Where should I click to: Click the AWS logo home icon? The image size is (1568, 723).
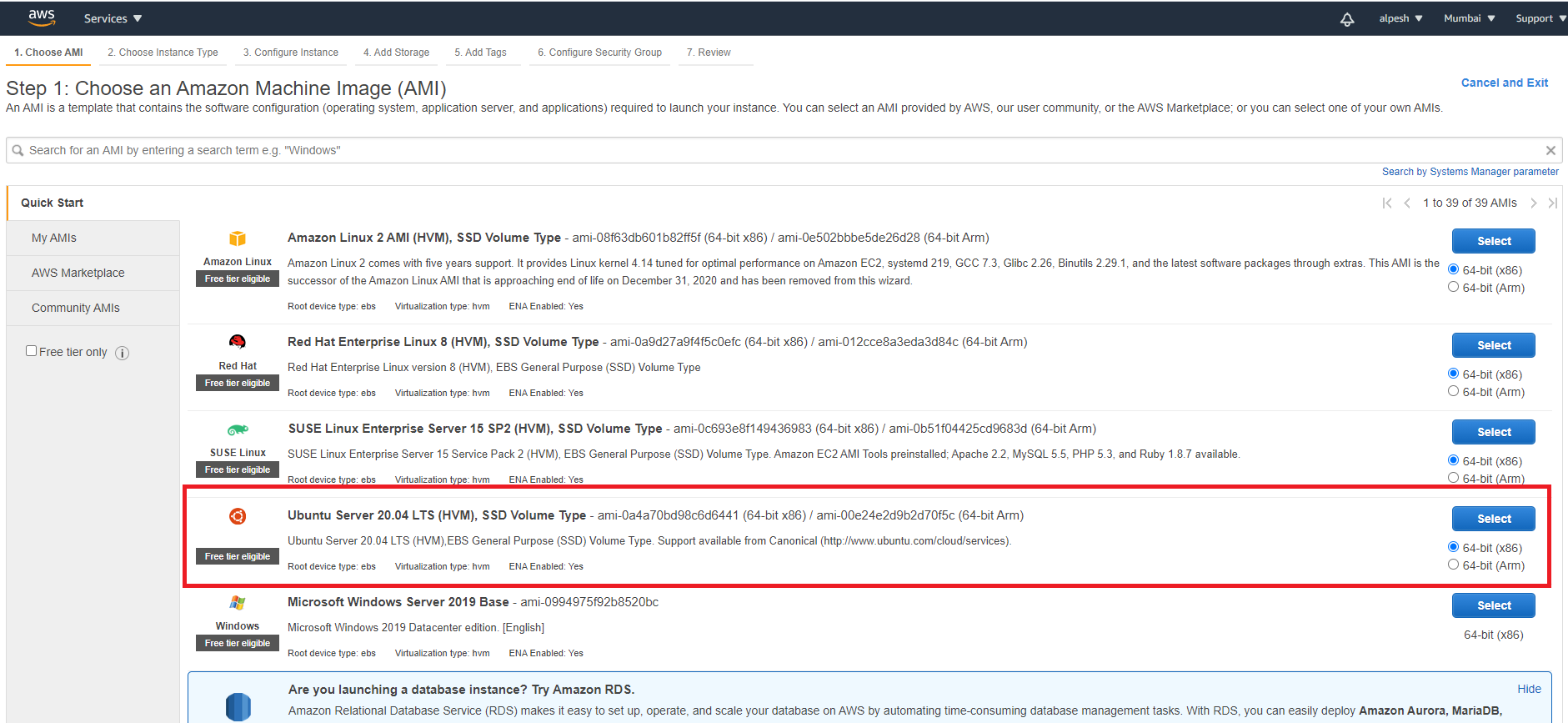point(42,18)
